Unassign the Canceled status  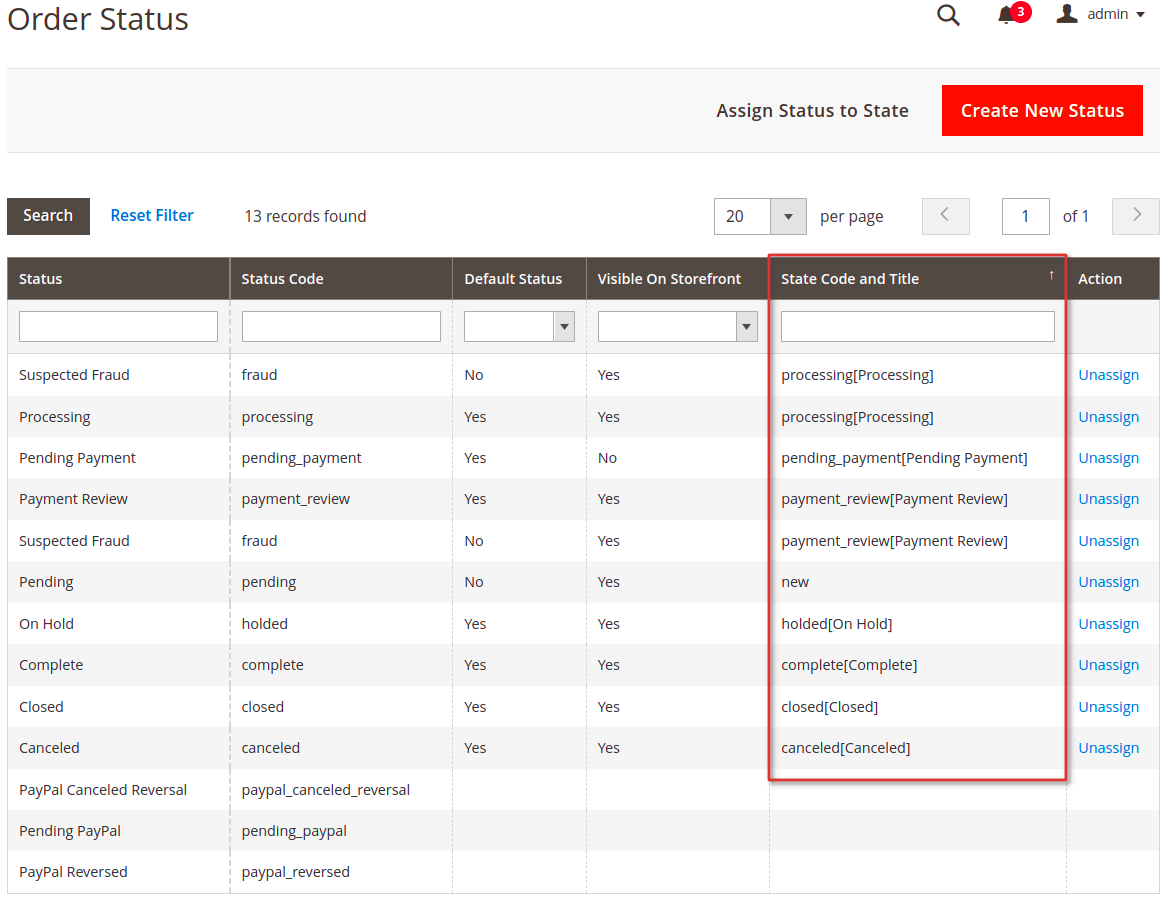point(1108,748)
